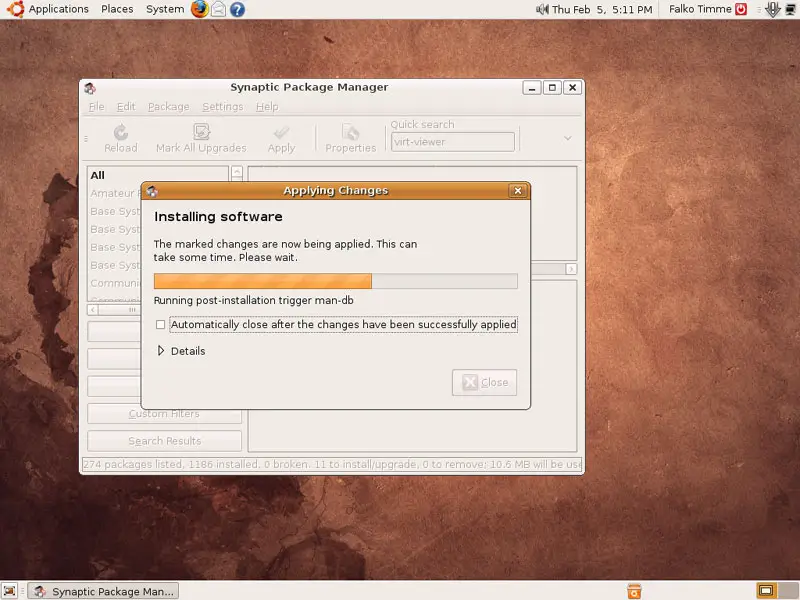Open the trash applet in bottom panel
800x600 pixels.
tap(634, 591)
